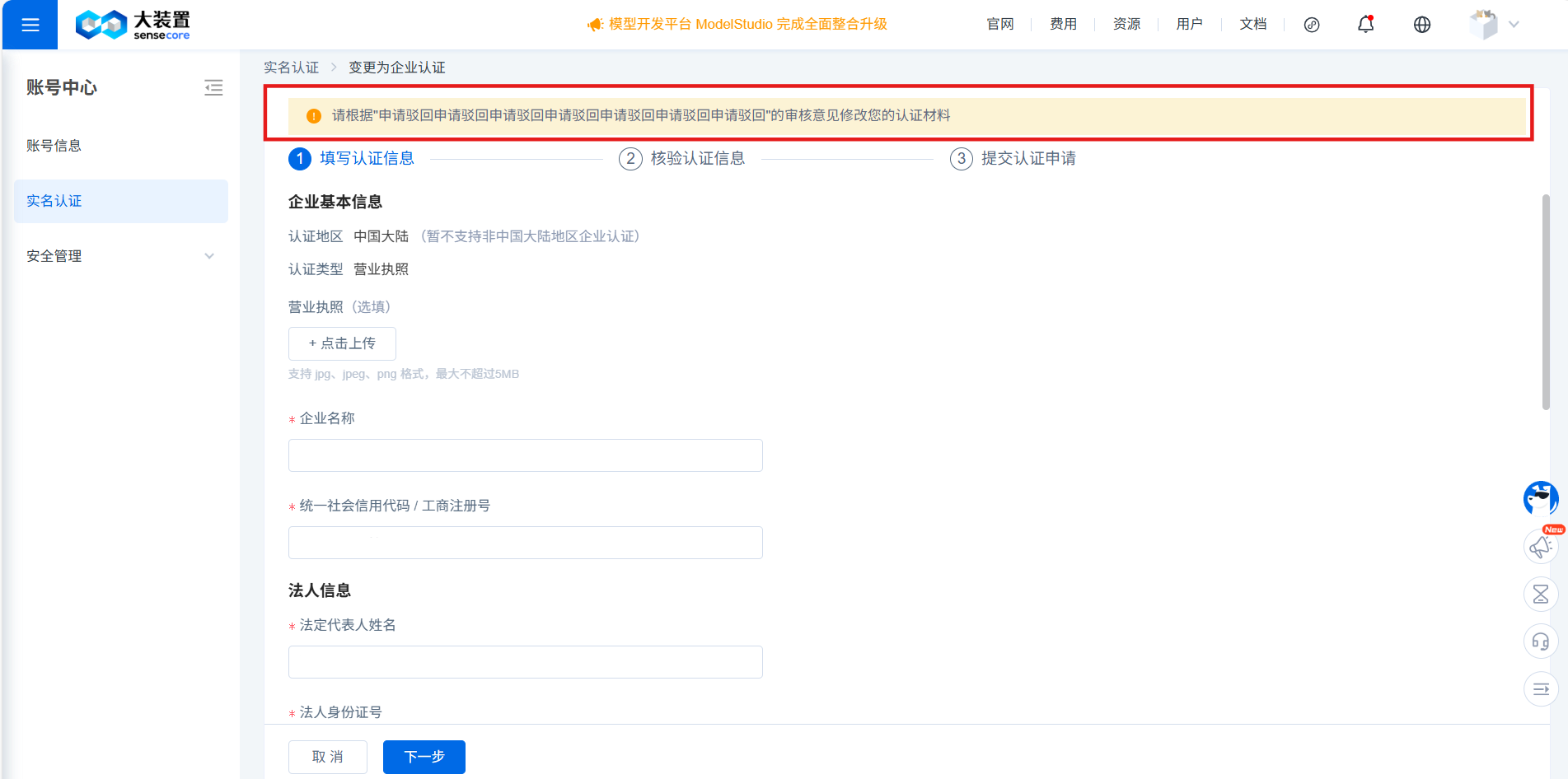Open the mascot assistant chat icon

pyautogui.click(x=1541, y=499)
